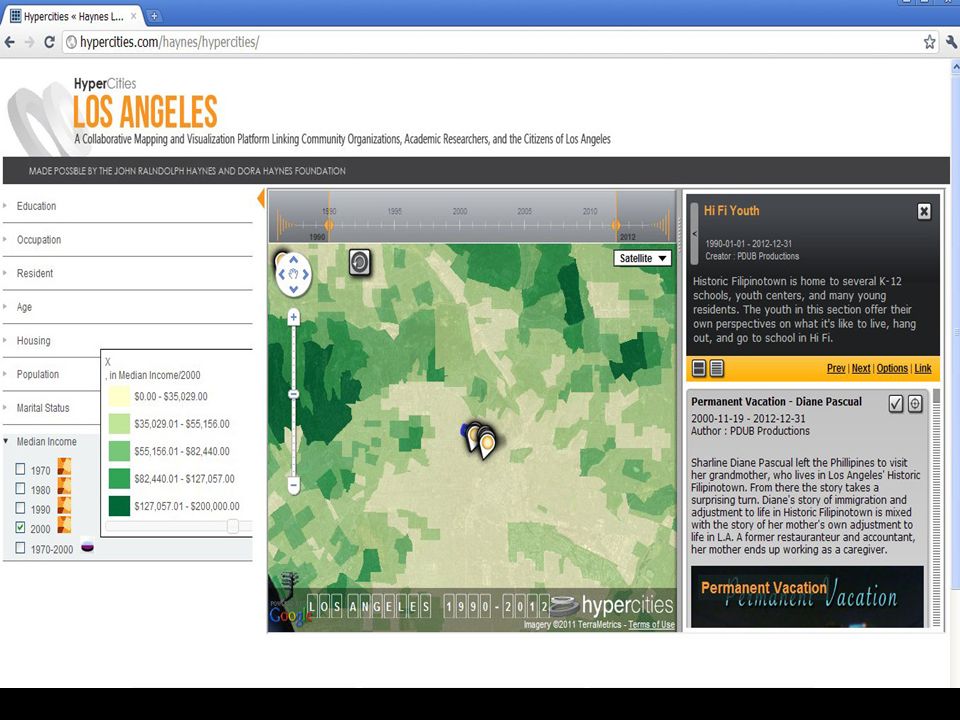Open the Satellite map type dropdown
This screenshot has height=720, width=960.
pos(642,258)
